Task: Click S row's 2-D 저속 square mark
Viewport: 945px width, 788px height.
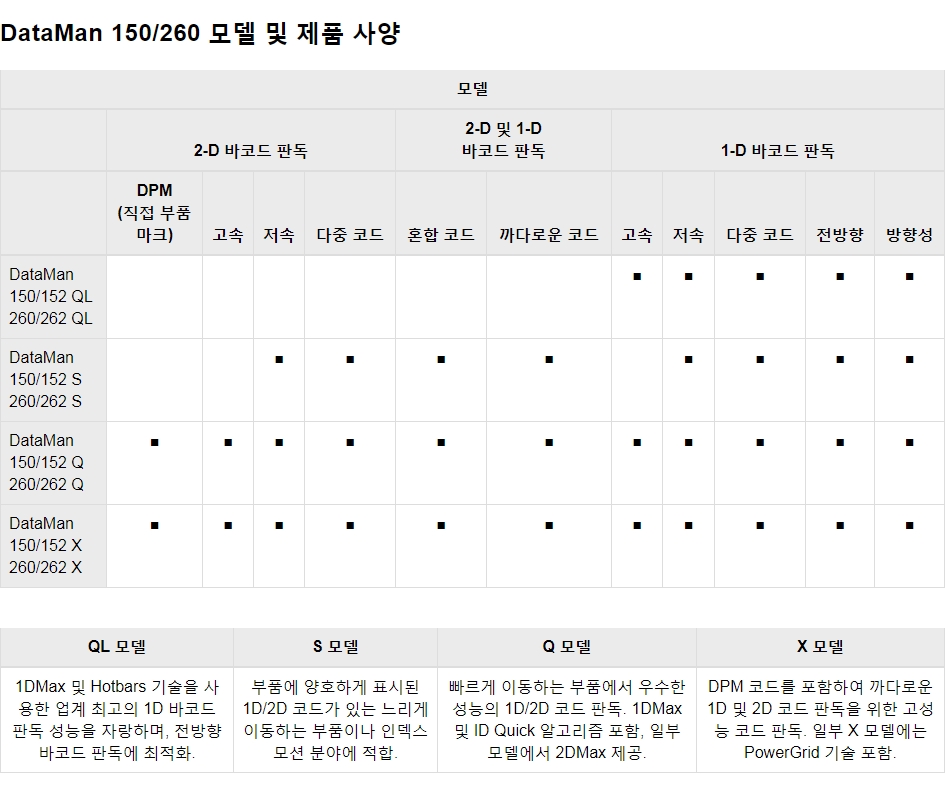Action: (279, 360)
